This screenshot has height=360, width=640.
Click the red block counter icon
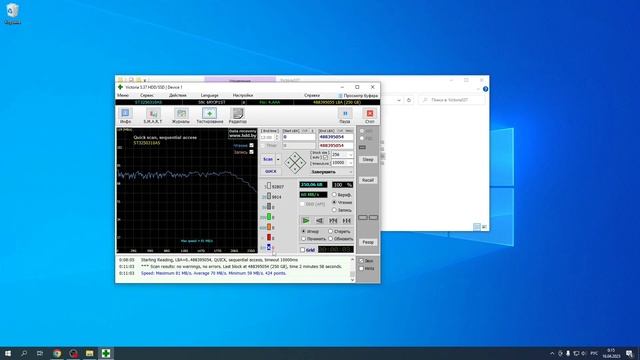click(x=269, y=238)
